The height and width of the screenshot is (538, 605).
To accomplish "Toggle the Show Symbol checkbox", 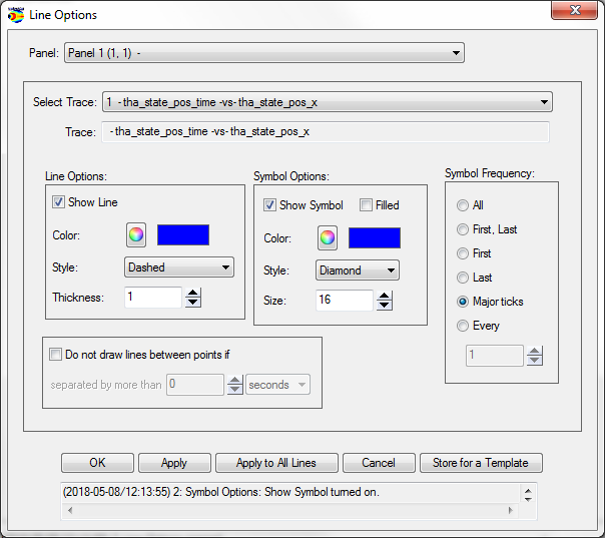I will tap(270, 205).
